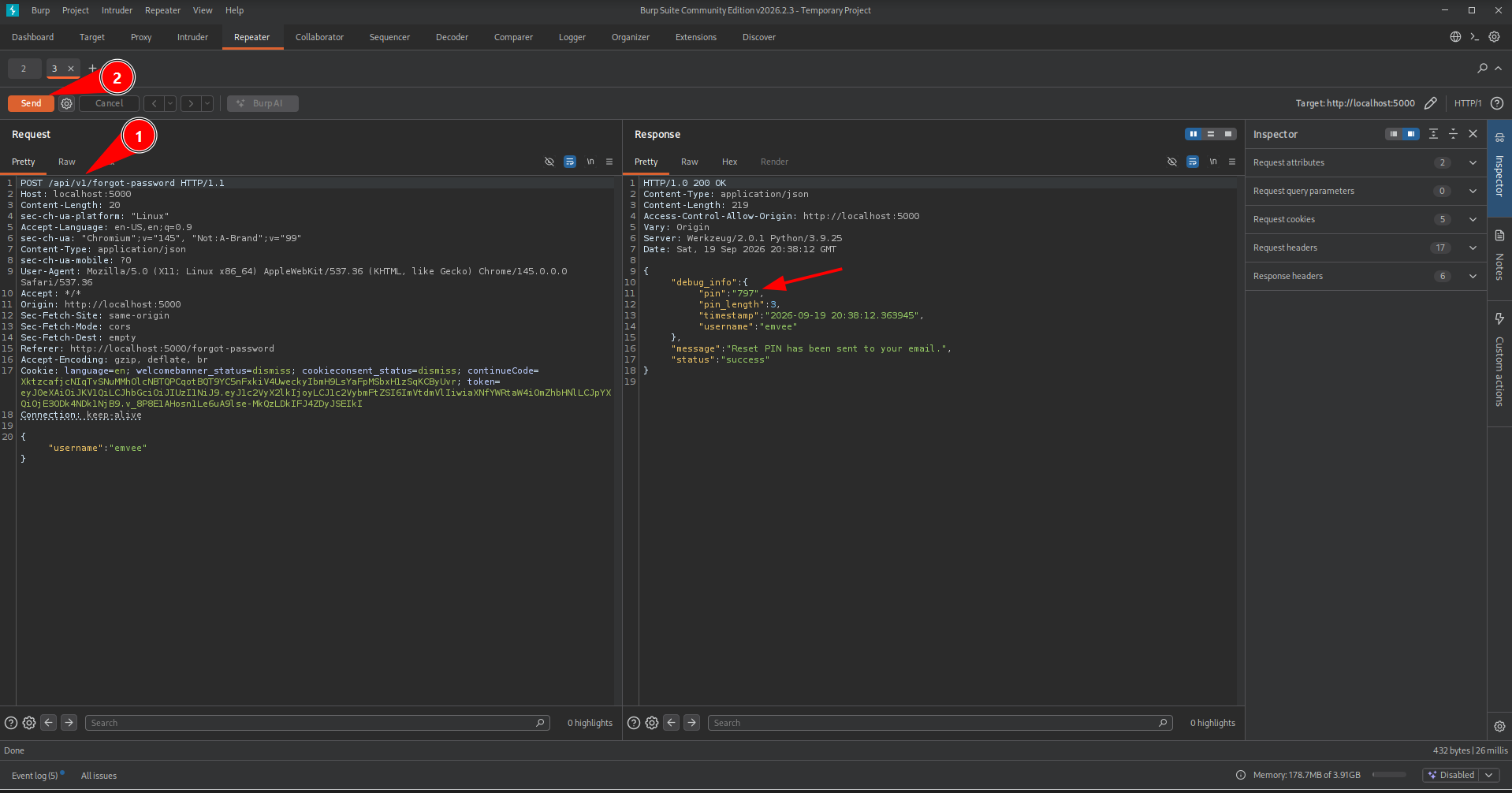Viewport: 1512px width, 793px height.
Task: Toggle \n newline display in Request editor
Action: (590, 162)
